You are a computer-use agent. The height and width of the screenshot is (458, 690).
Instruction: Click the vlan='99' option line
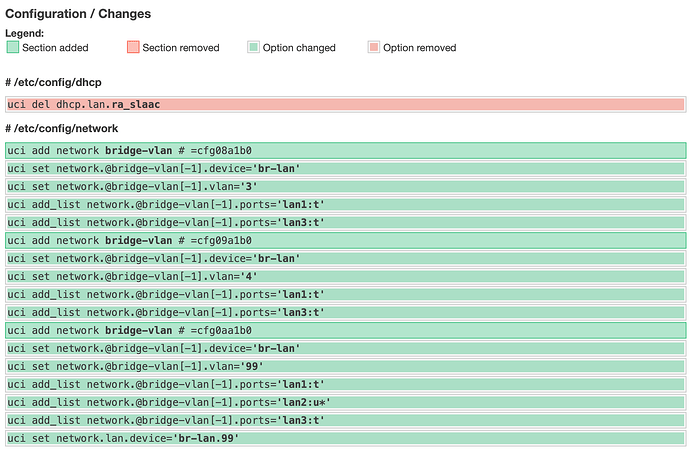[345, 366]
